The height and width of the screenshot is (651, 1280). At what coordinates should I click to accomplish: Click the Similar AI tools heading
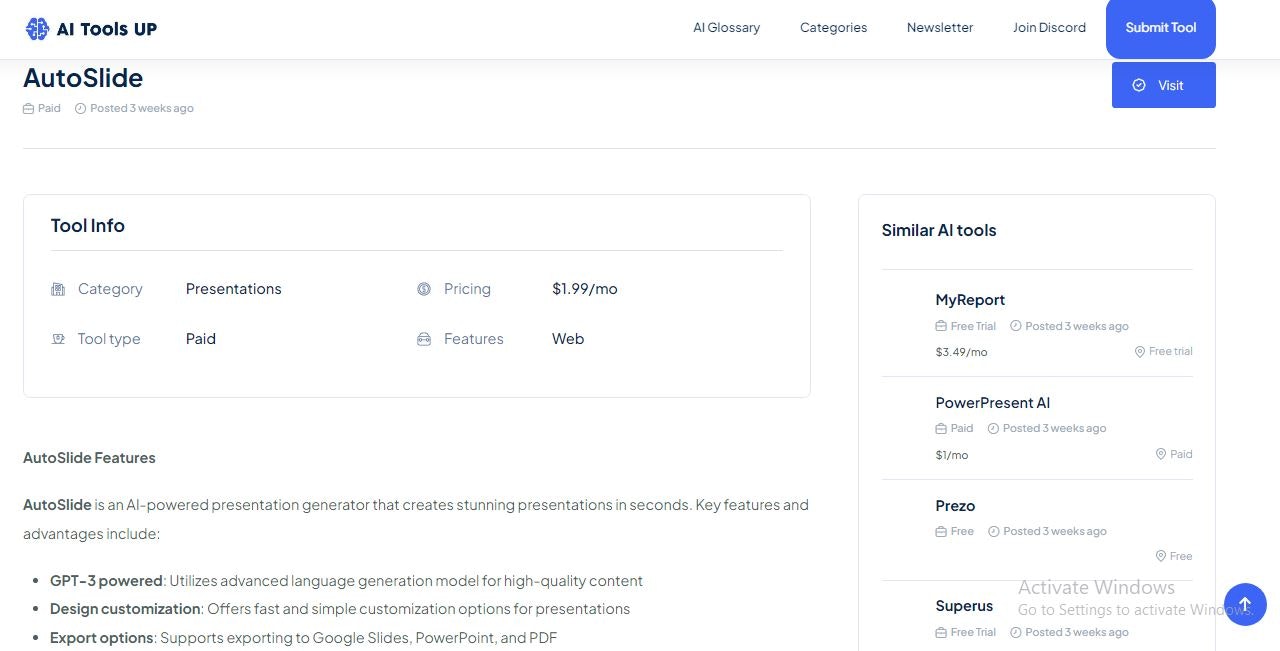(x=939, y=230)
